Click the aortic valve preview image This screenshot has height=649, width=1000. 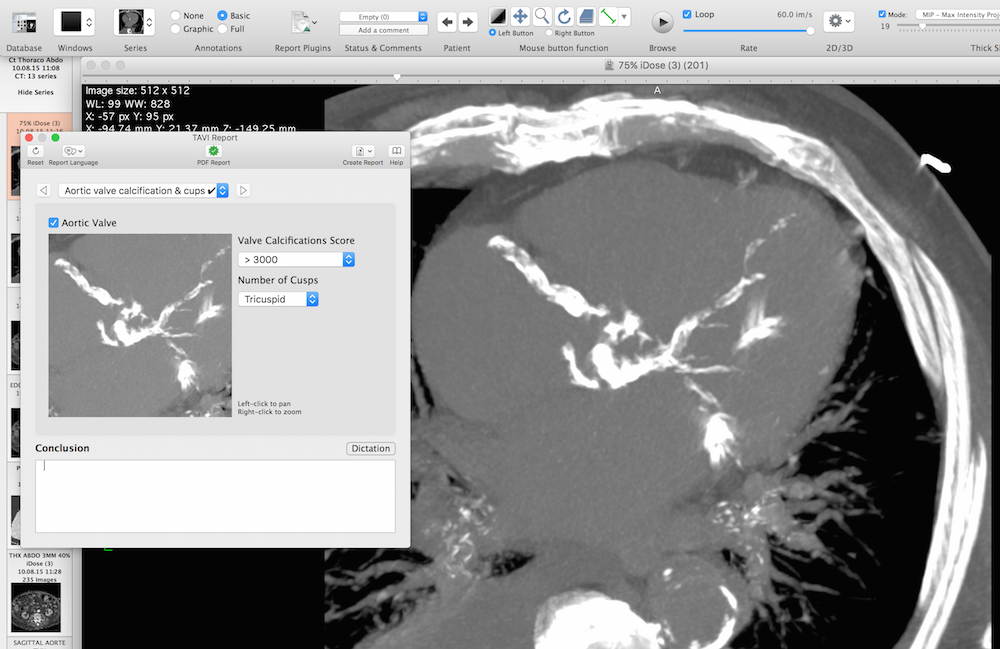[140, 325]
